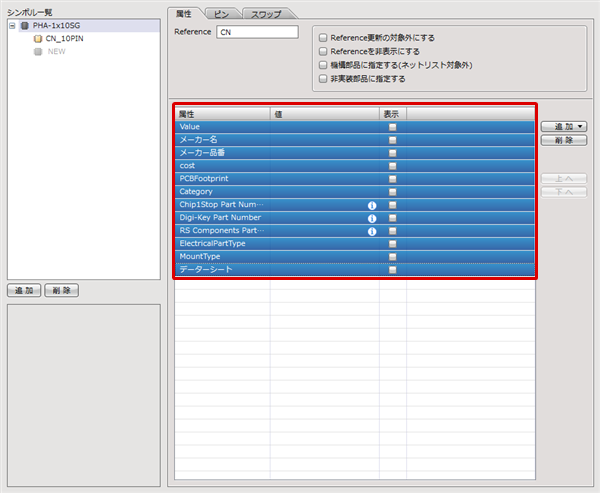
Task: Select the メーカー品番 attribute row
Action: [x=355, y=153]
